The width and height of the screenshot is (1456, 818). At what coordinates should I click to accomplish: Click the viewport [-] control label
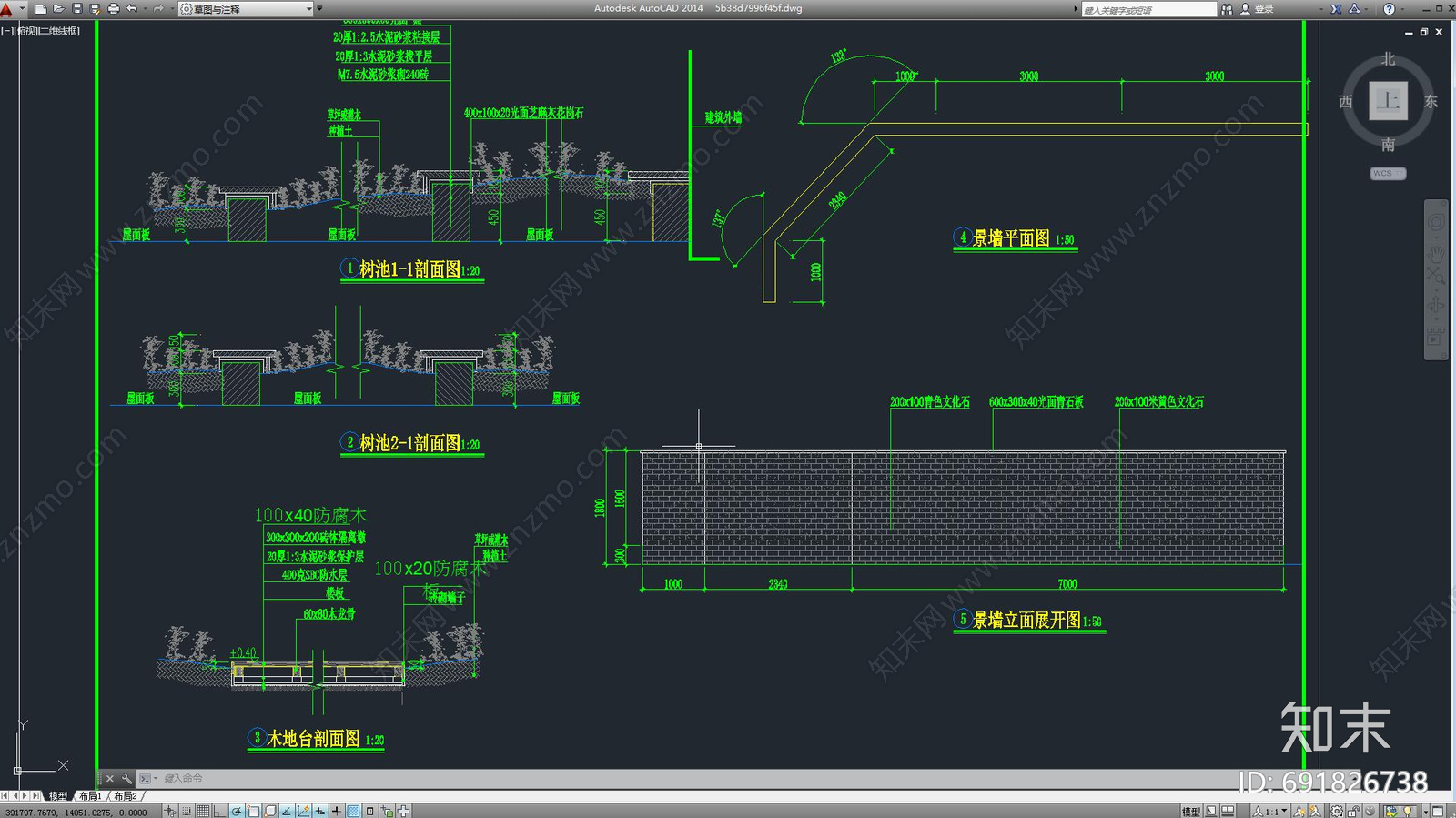(6, 31)
